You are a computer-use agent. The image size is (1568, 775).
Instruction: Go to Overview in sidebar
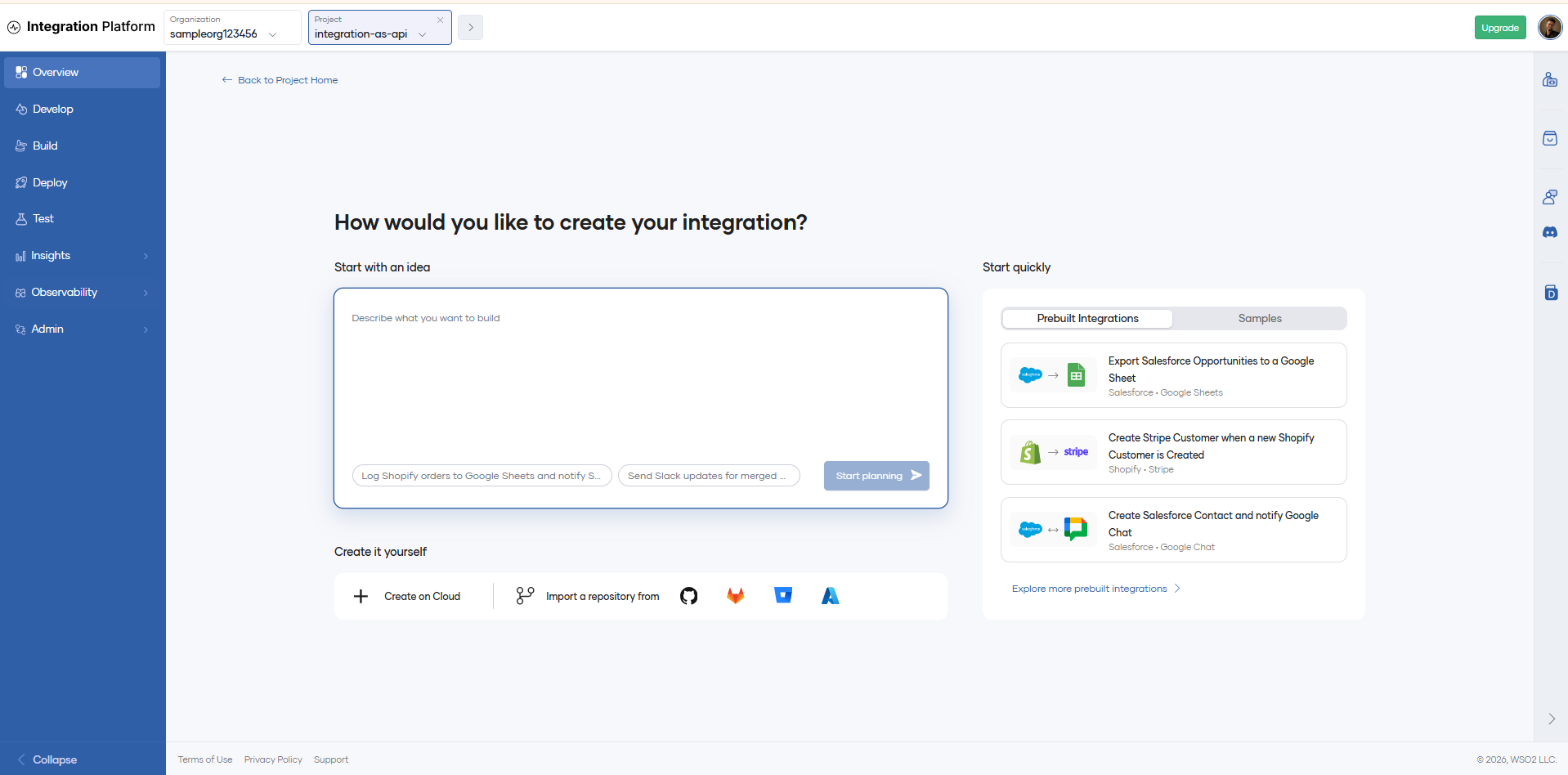tap(83, 73)
